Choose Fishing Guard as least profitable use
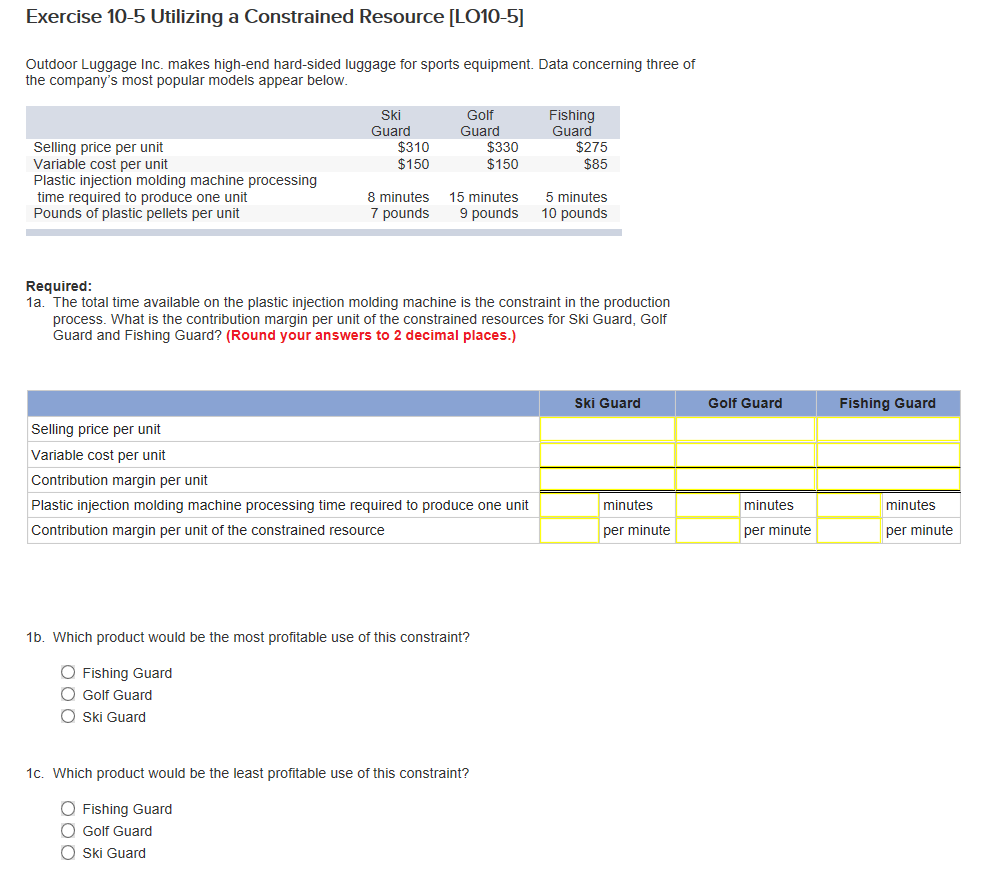 click(x=68, y=809)
